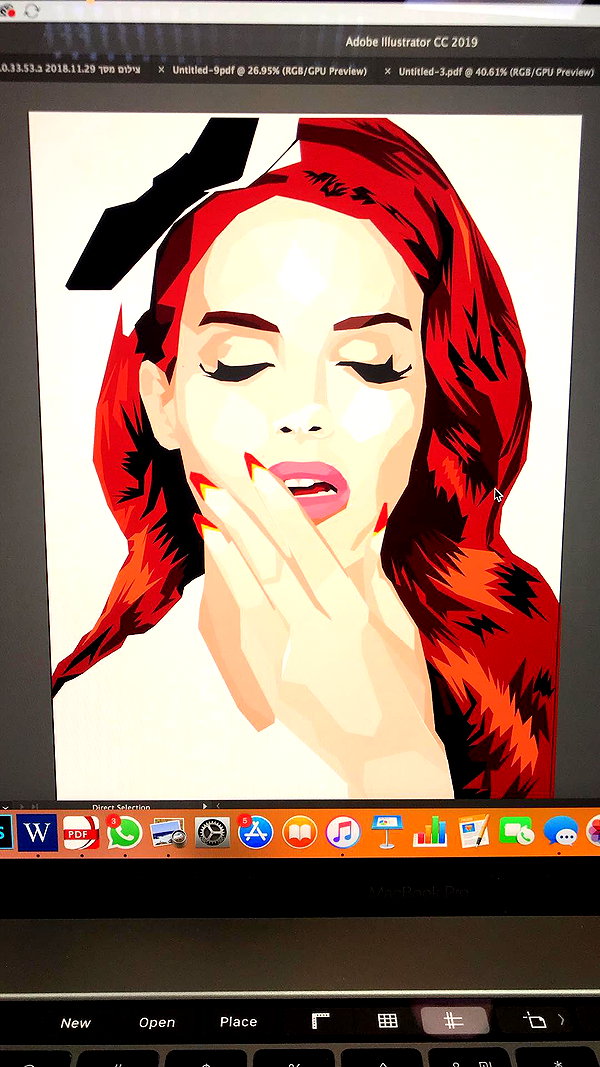Viewport: 600px width, 1067px height.
Task: Tap Place on the Touch Bar
Action: [x=238, y=1021]
